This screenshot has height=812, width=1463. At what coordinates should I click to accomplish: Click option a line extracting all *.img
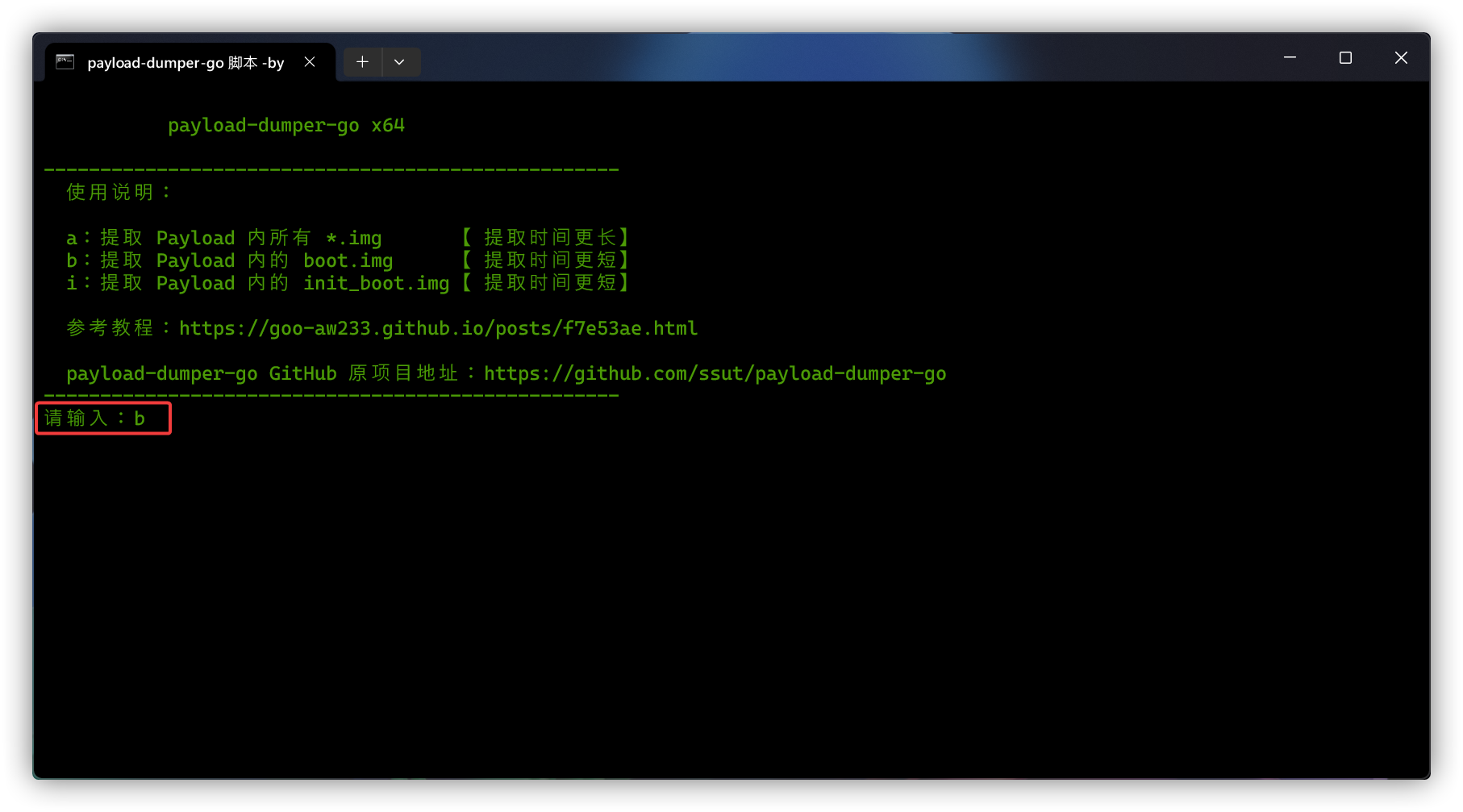(348, 238)
